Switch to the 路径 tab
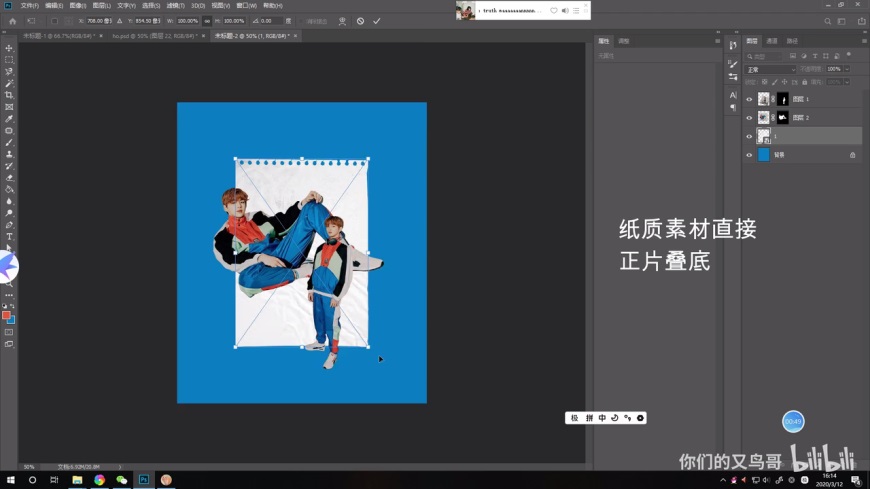 click(x=792, y=41)
